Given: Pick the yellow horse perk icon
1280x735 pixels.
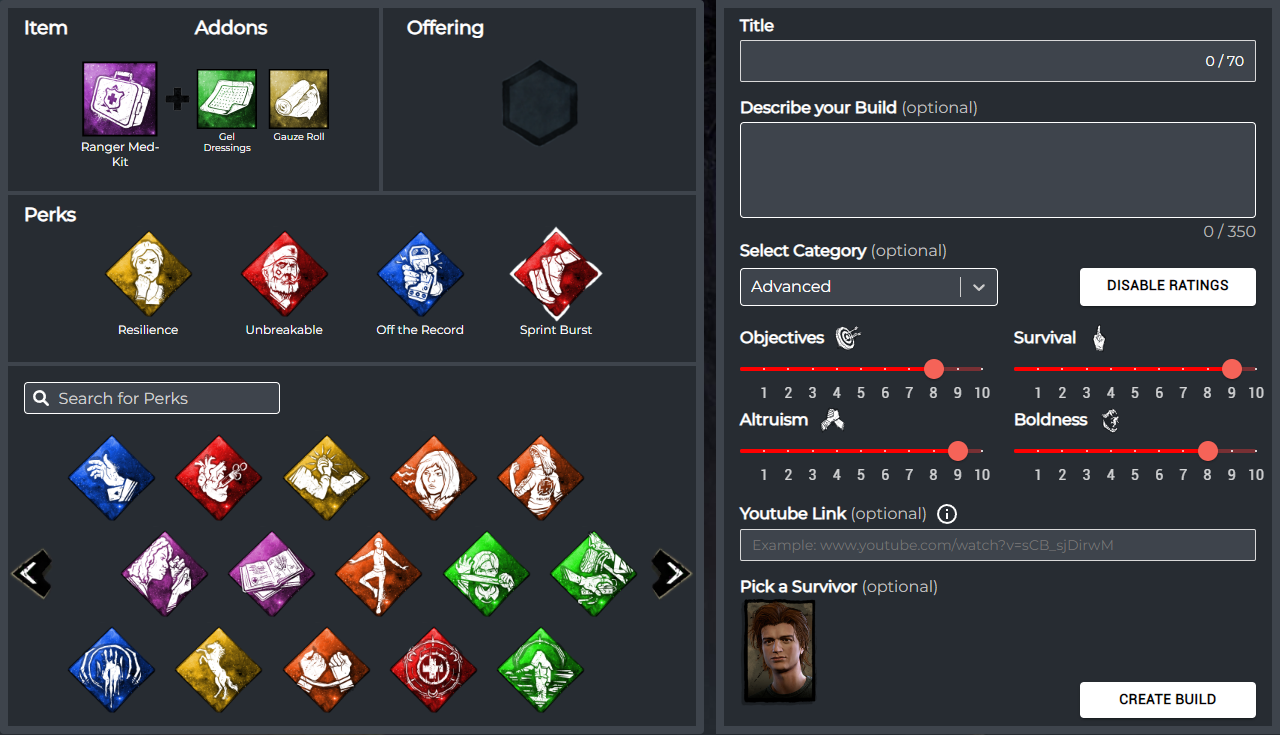Looking at the screenshot, I should (x=219, y=671).
